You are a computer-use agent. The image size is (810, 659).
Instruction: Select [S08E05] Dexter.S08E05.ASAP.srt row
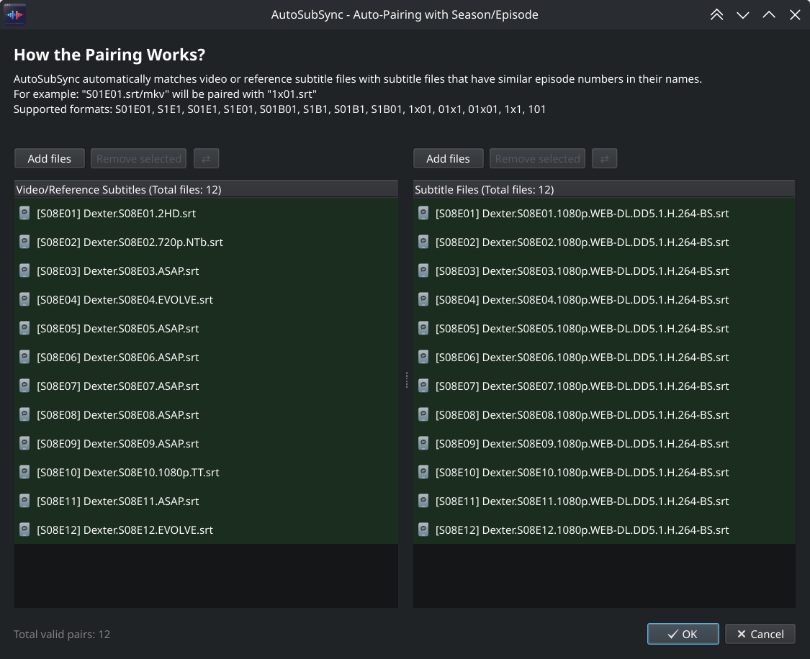pyautogui.click(x=206, y=328)
